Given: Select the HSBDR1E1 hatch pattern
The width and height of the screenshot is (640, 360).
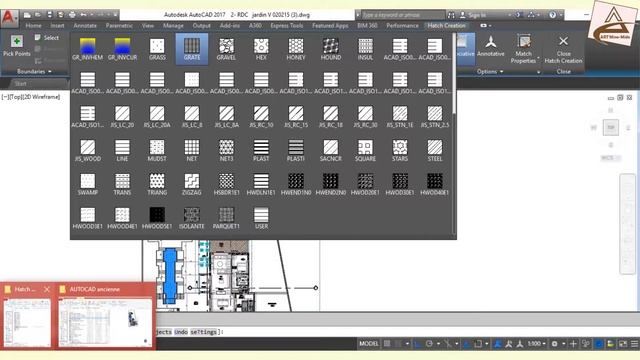Looking at the screenshot, I should click(x=227, y=184).
